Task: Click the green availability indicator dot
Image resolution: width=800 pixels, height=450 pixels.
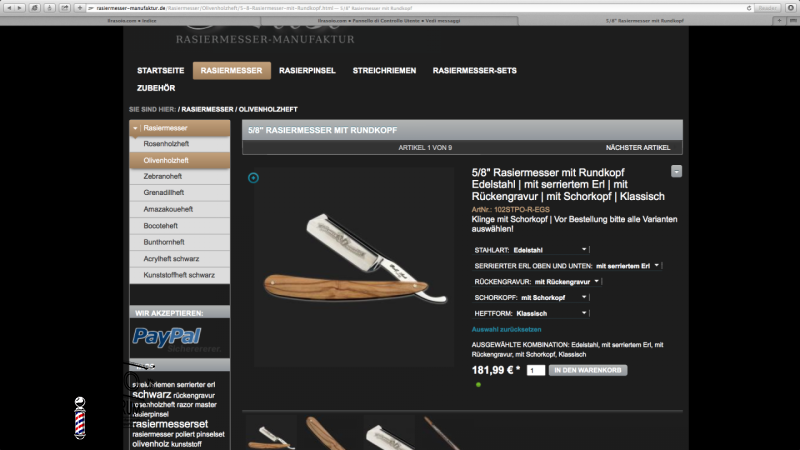Action: click(478, 385)
